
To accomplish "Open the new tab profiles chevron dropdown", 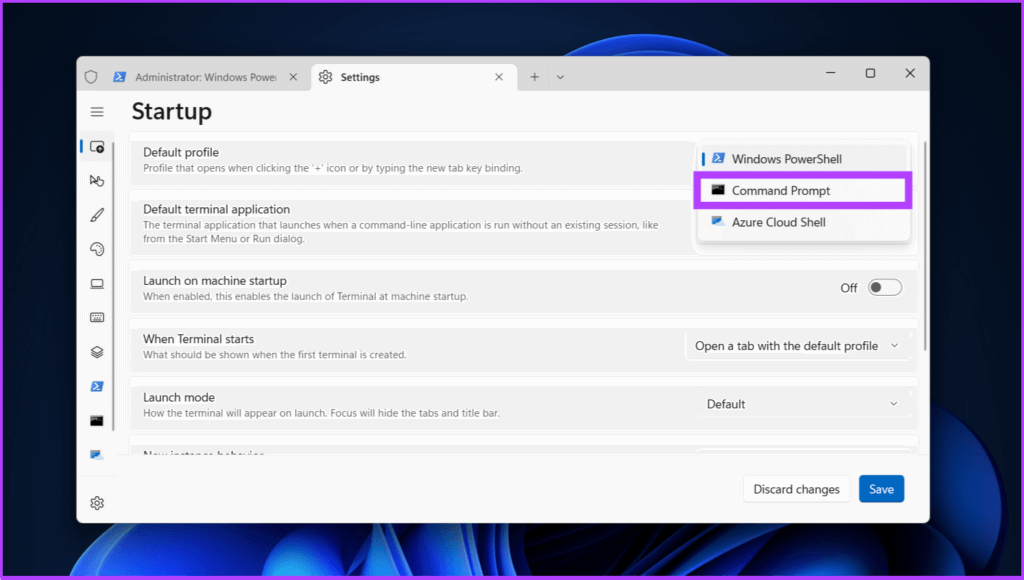I will click(x=560, y=77).
